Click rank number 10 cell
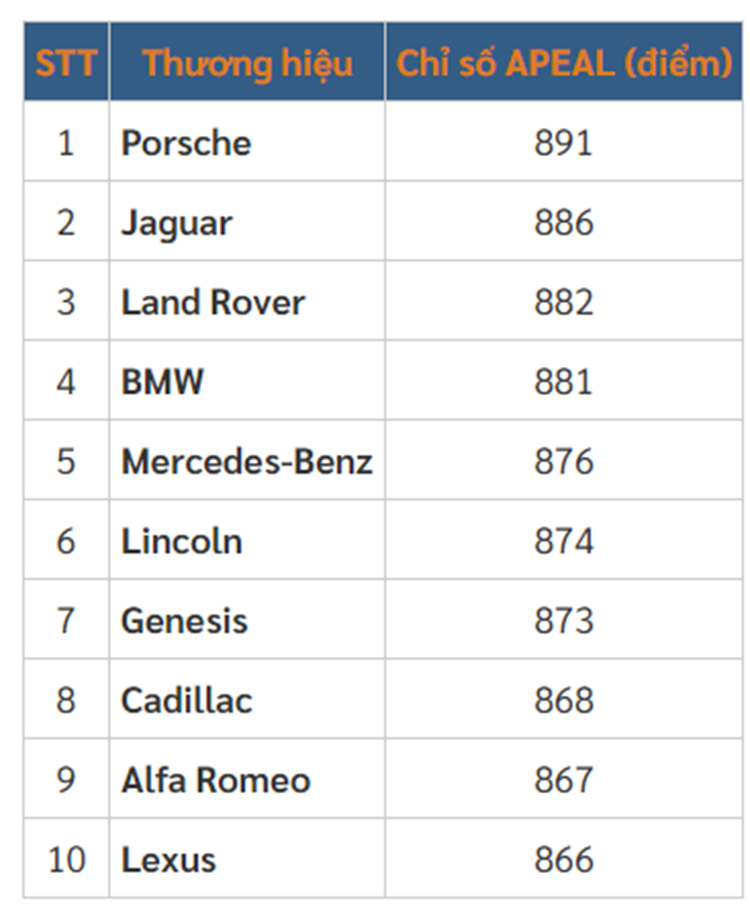 [66, 860]
